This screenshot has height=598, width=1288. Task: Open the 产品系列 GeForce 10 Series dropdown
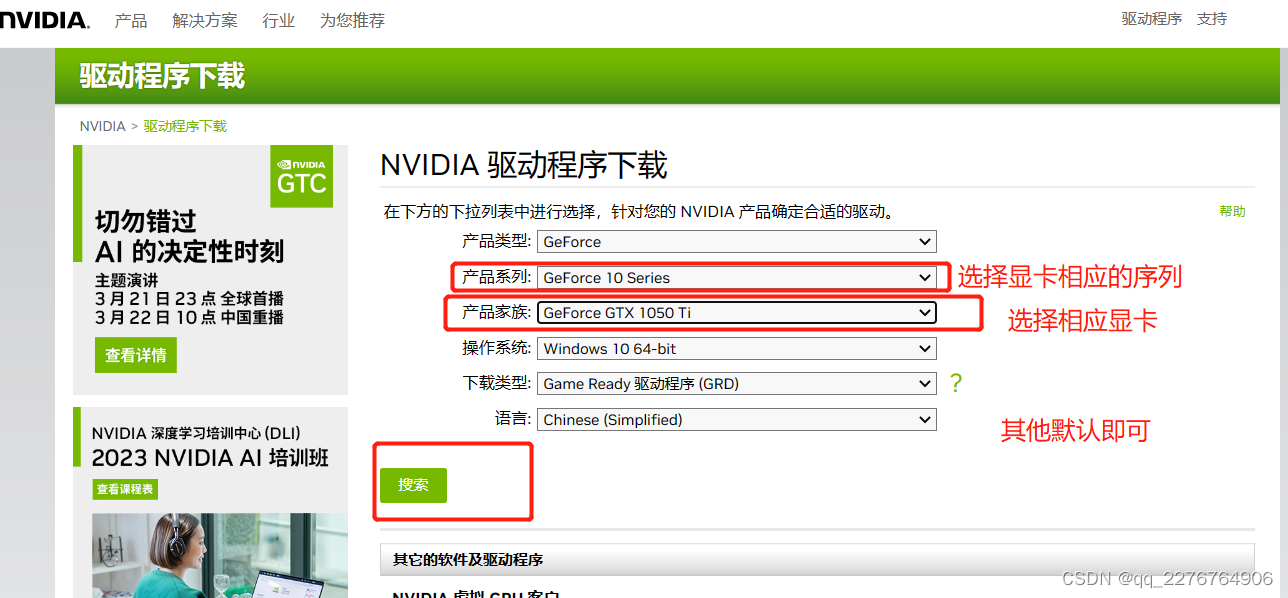click(737, 278)
